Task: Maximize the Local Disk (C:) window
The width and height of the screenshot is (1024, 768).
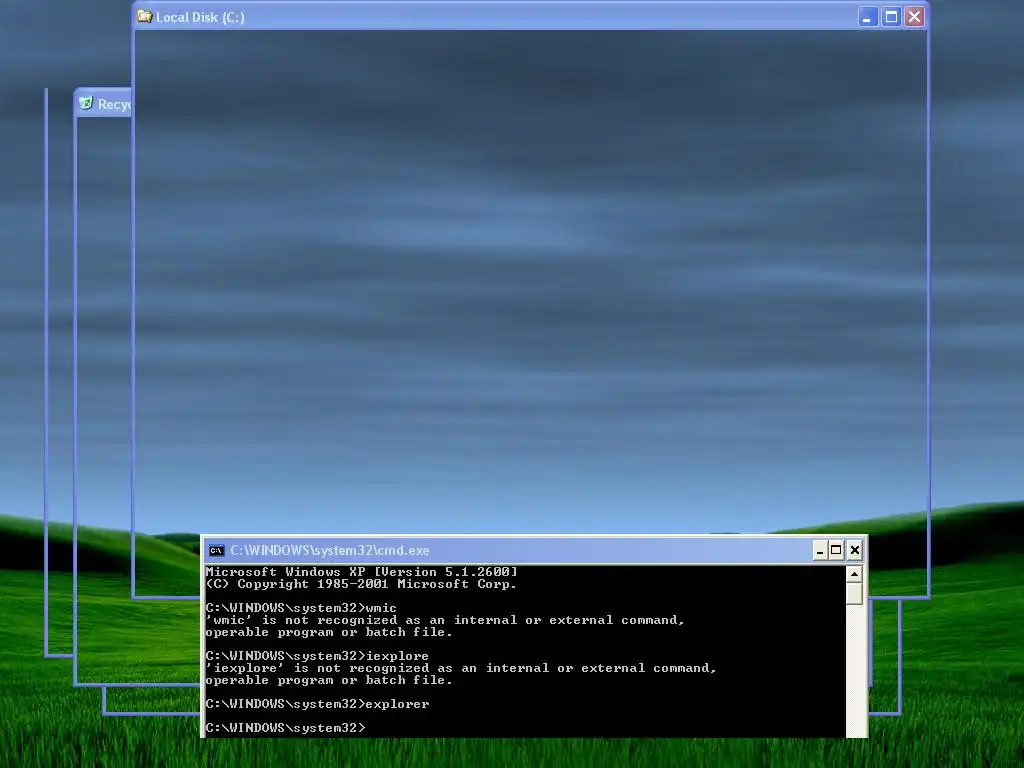Action: (x=891, y=17)
